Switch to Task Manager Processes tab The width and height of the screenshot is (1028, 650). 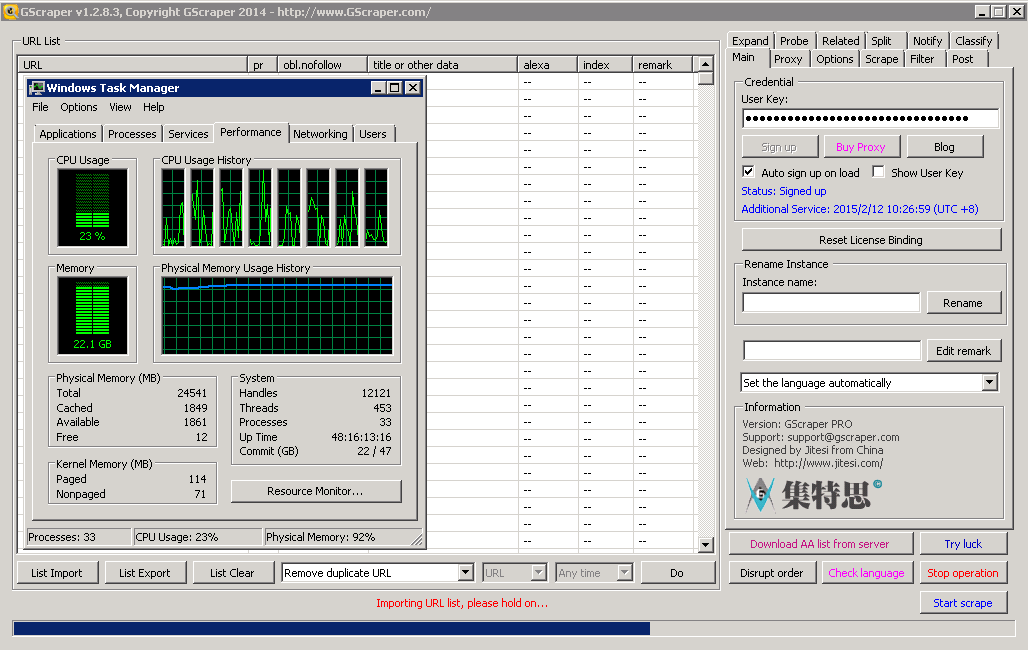click(x=132, y=134)
